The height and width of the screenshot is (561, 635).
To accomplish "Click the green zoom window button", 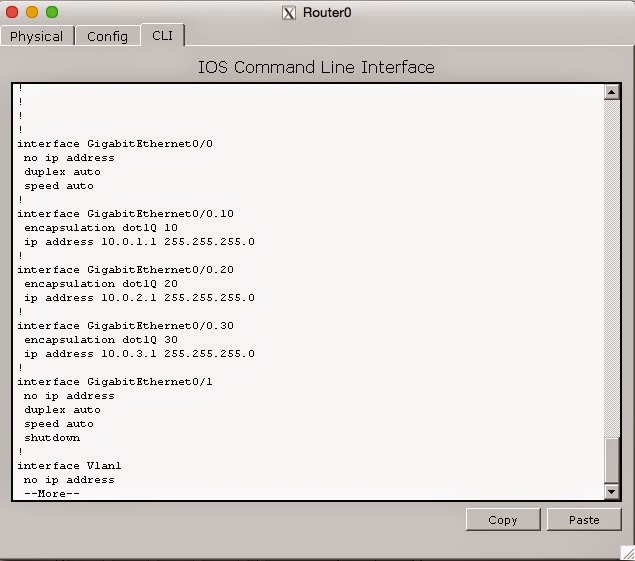I will coord(52,12).
